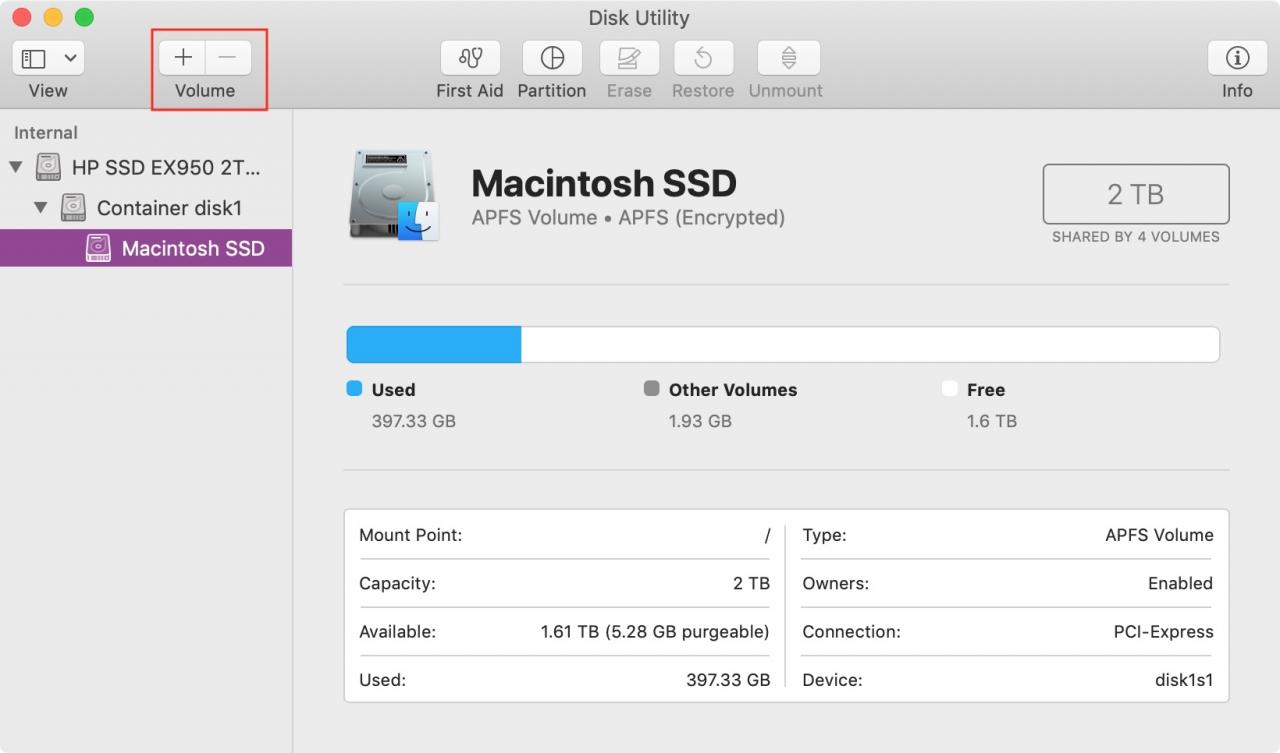Click the 'PCI-Express' connection value
The image size is (1280, 753).
(x=1163, y=632)
